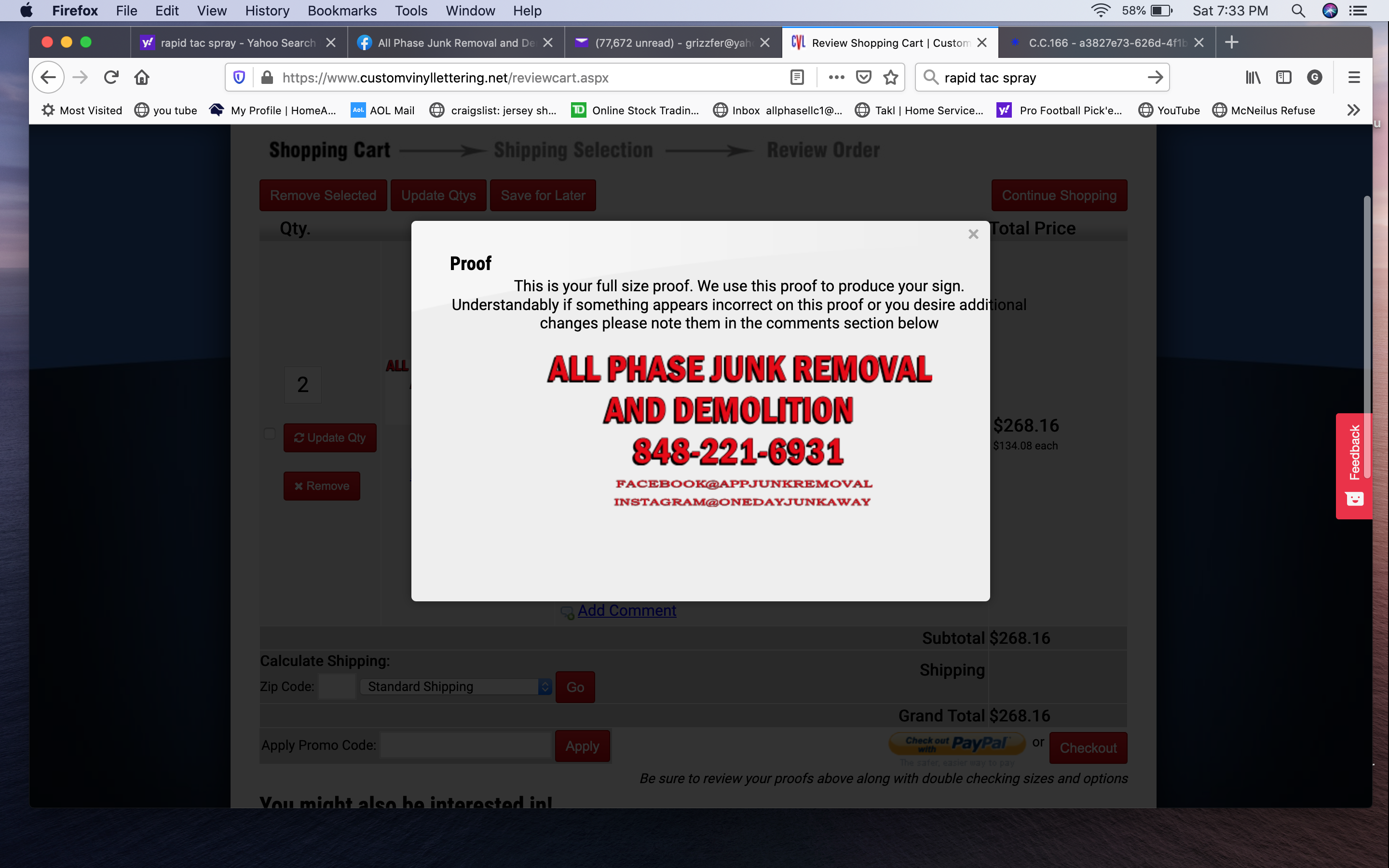This screenshot has width=1389, height=868.
Task: Open the Apple menu
Action: [x=27, y=11]
